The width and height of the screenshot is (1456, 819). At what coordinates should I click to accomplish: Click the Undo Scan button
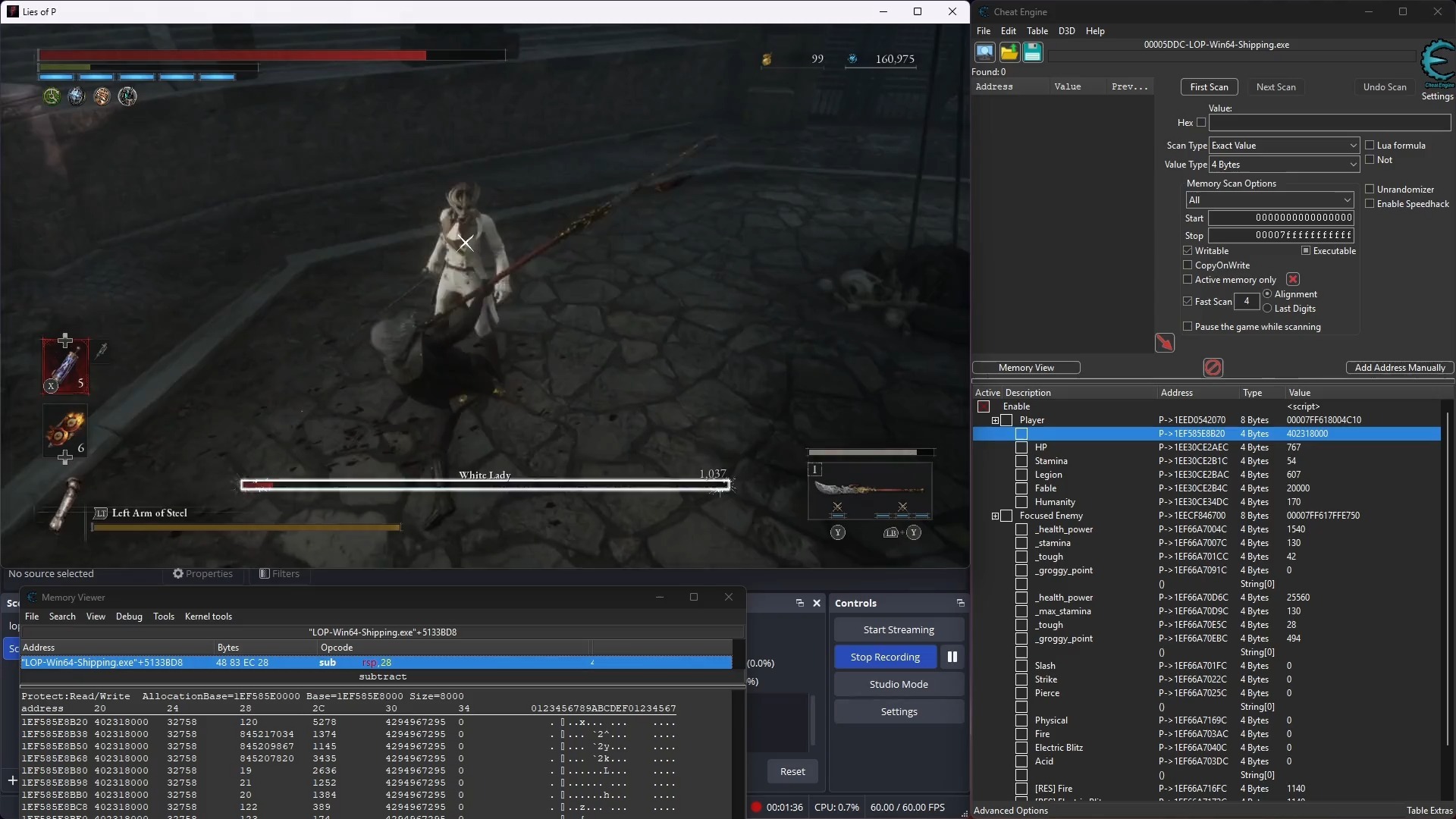pyautogui.click(x=1385, y=86)
